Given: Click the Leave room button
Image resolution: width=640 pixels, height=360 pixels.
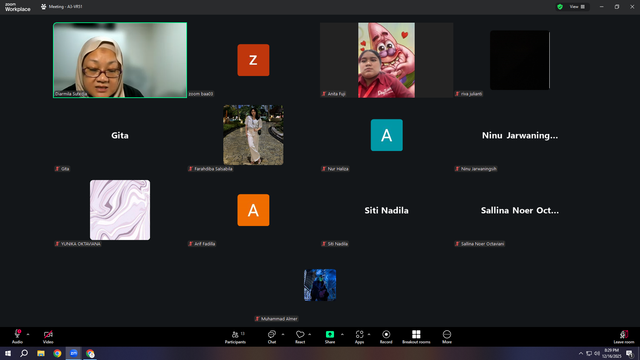Looking at the screenshot, I should [x=624, y=337].
